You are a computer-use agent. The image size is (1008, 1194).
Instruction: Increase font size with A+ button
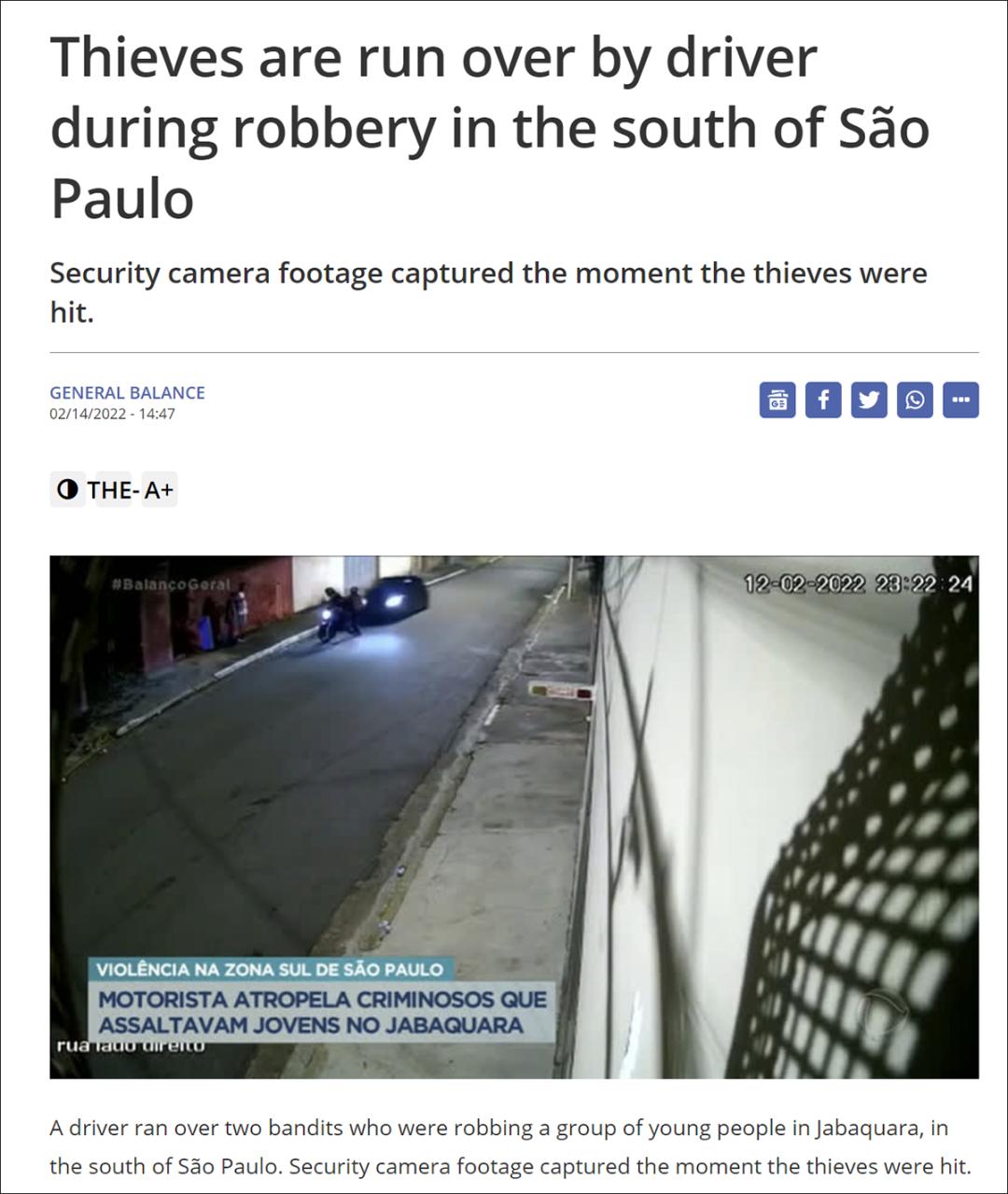click(159, 489)
